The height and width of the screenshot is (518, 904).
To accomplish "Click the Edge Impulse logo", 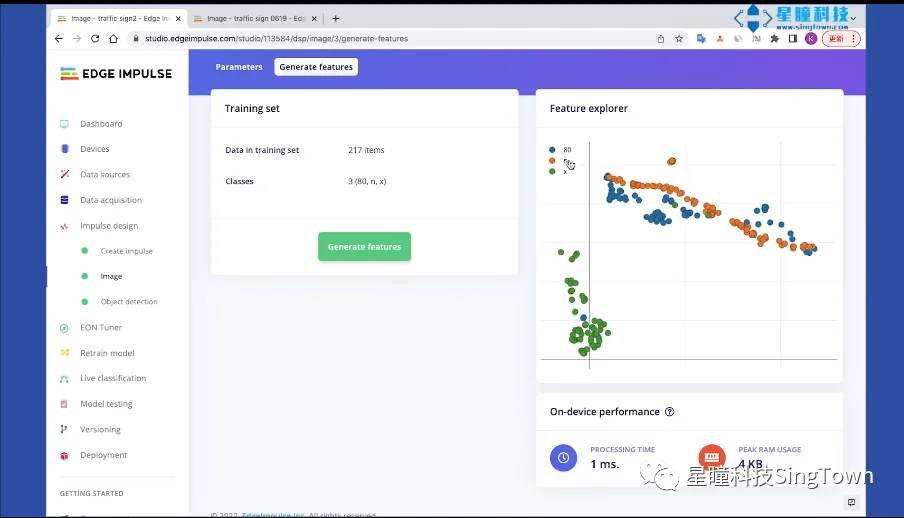I will click(x=116, y=74).
